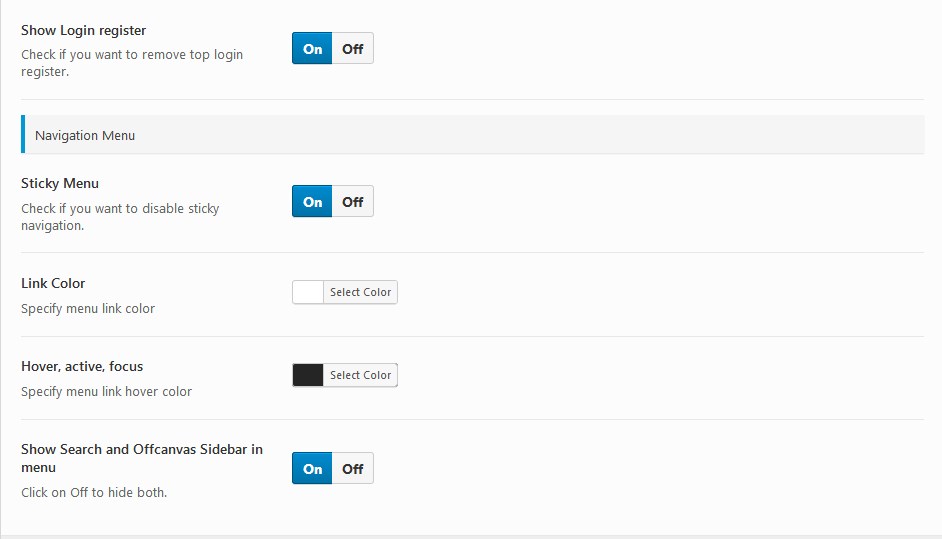
Task: Click the dark Hover color swatch
Action: (x=308, y=375)
